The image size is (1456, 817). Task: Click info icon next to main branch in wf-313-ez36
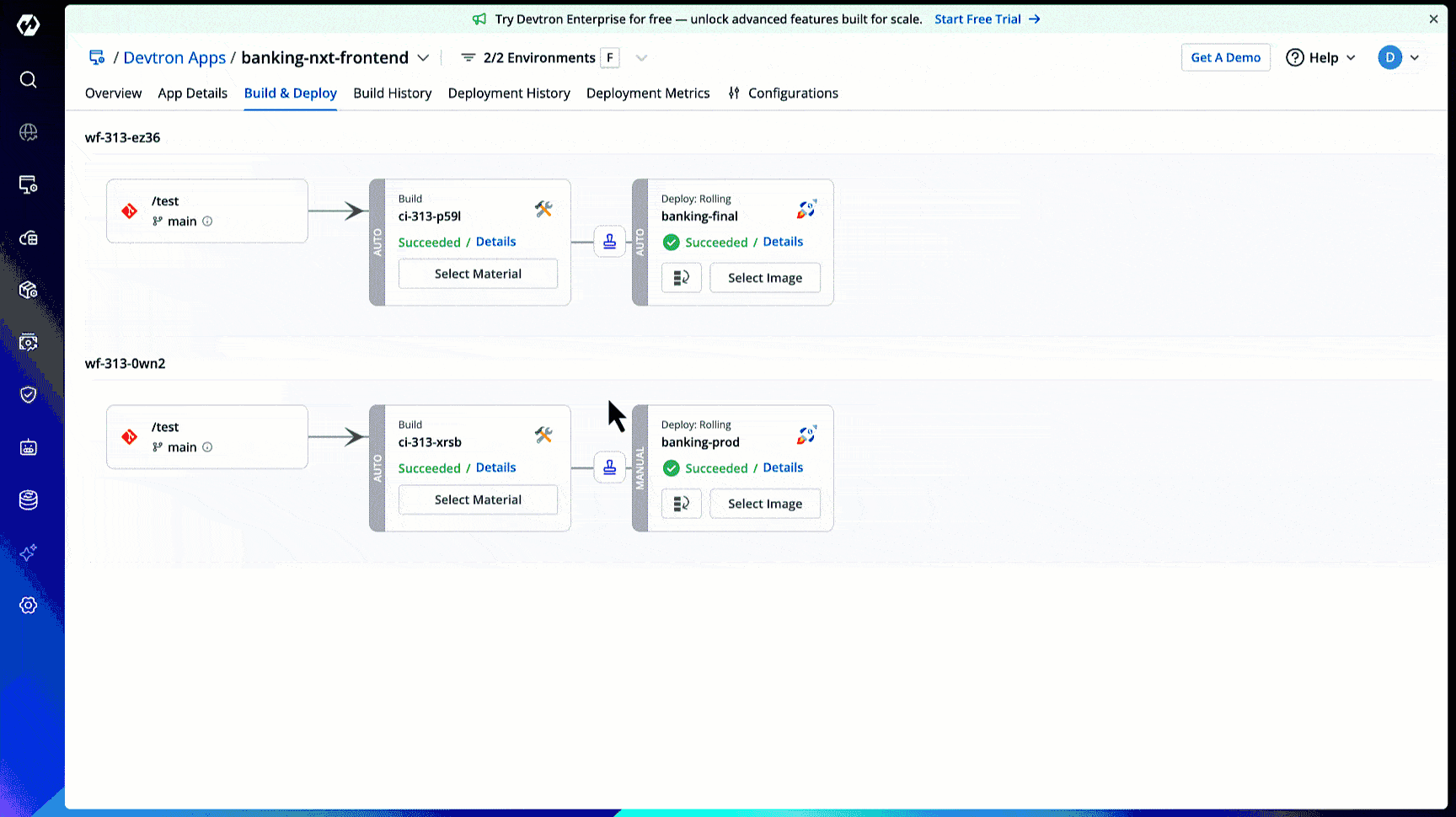207,222
